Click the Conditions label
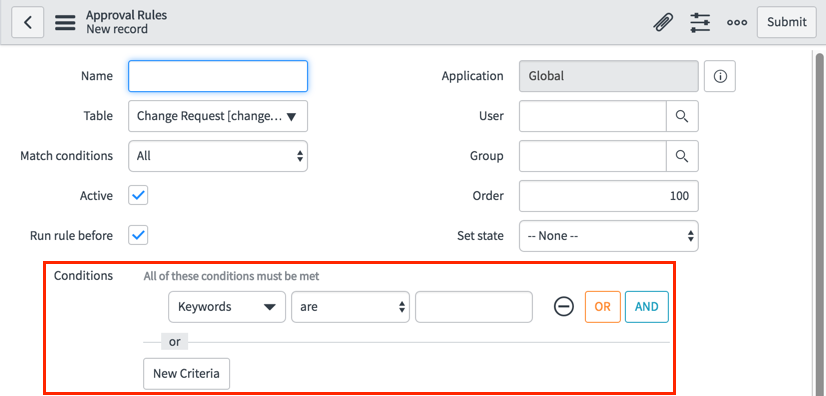Viewport: 826px width, 396px height. (83, 275)
